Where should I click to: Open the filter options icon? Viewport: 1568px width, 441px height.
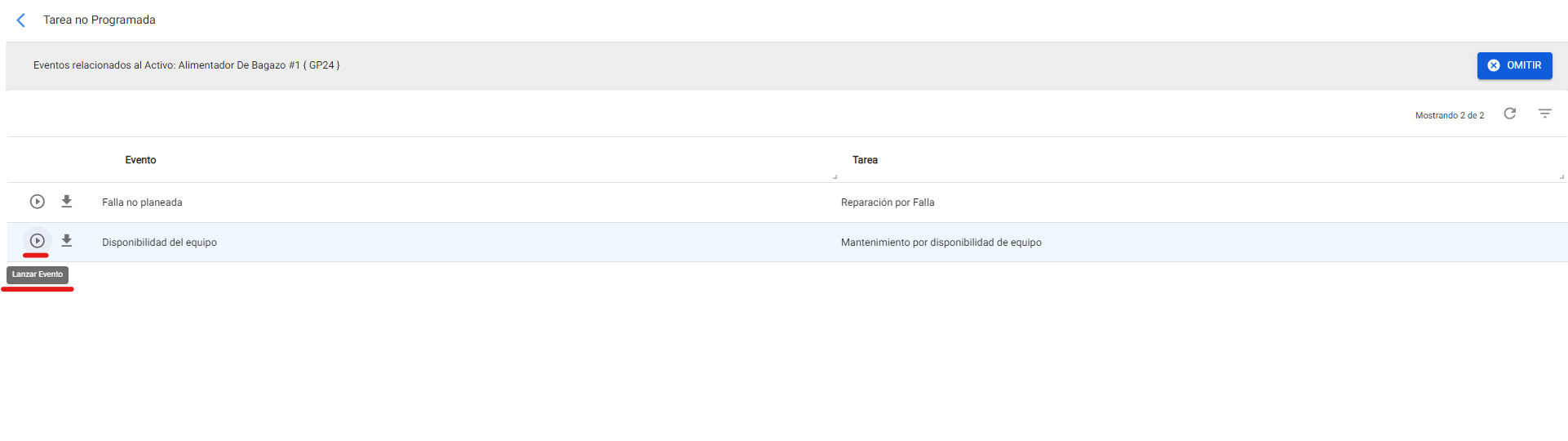click(1544, 114)
